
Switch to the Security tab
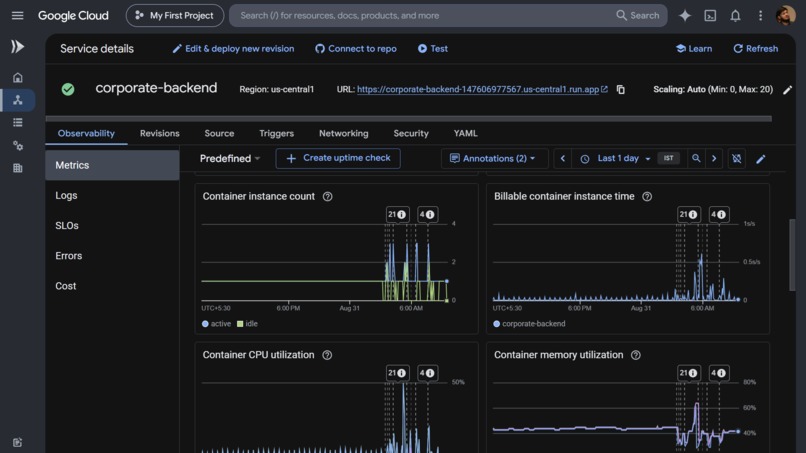pyautogui.click(x=411, y=134)
